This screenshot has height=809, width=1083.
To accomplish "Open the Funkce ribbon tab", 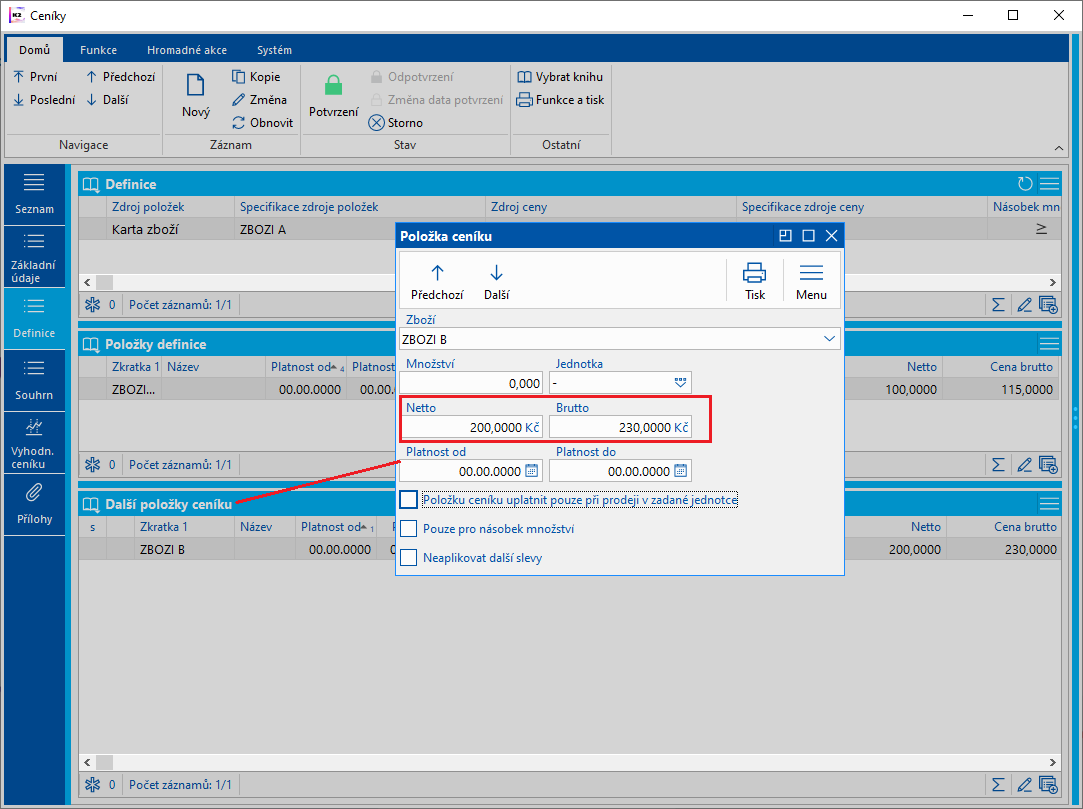I will pyautogui.click(x=98, y=50).
